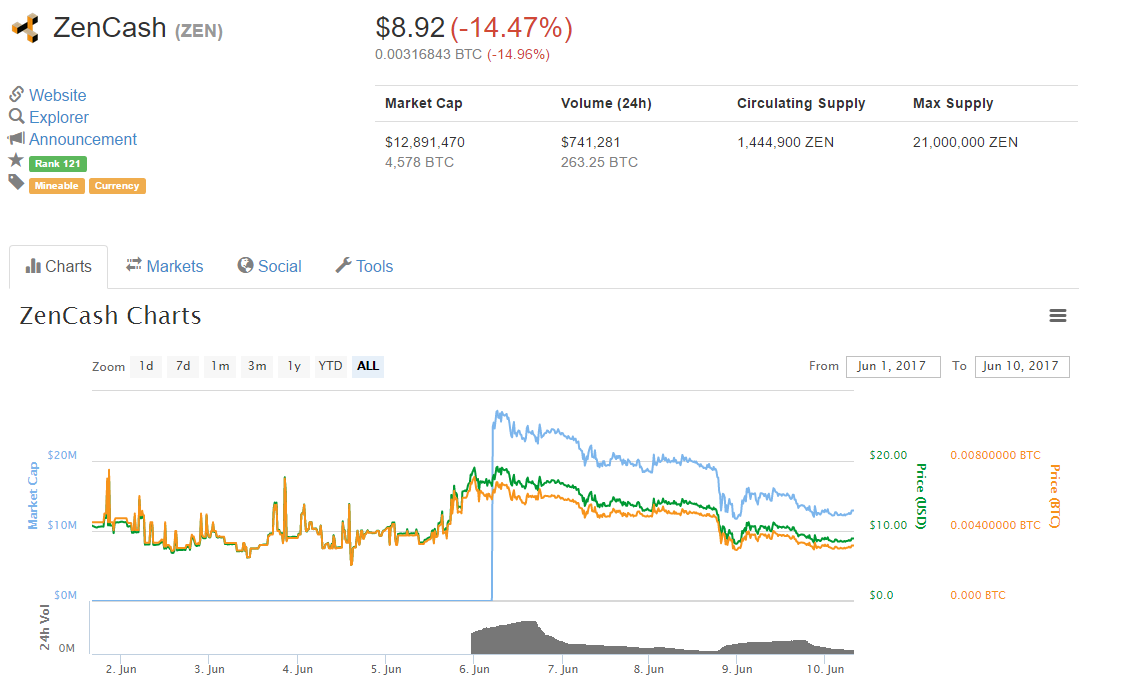Click the 2. Jun date marker on the timeline

[121, 669]
